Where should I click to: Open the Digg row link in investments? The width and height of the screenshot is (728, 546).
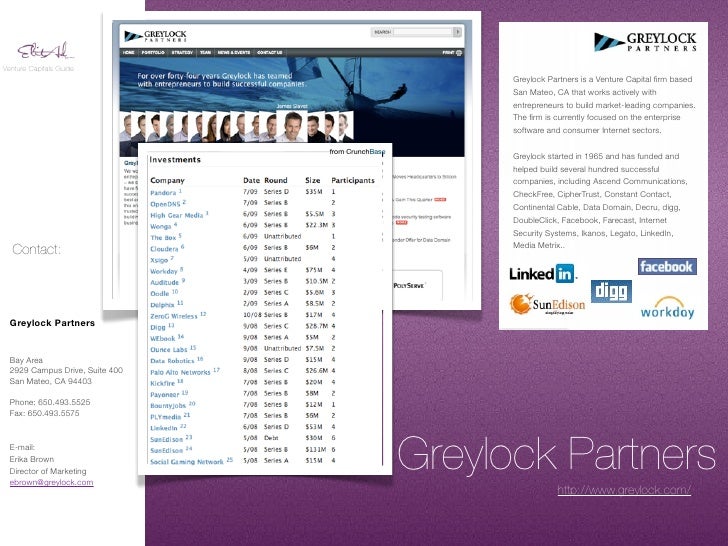pos(157,327)
